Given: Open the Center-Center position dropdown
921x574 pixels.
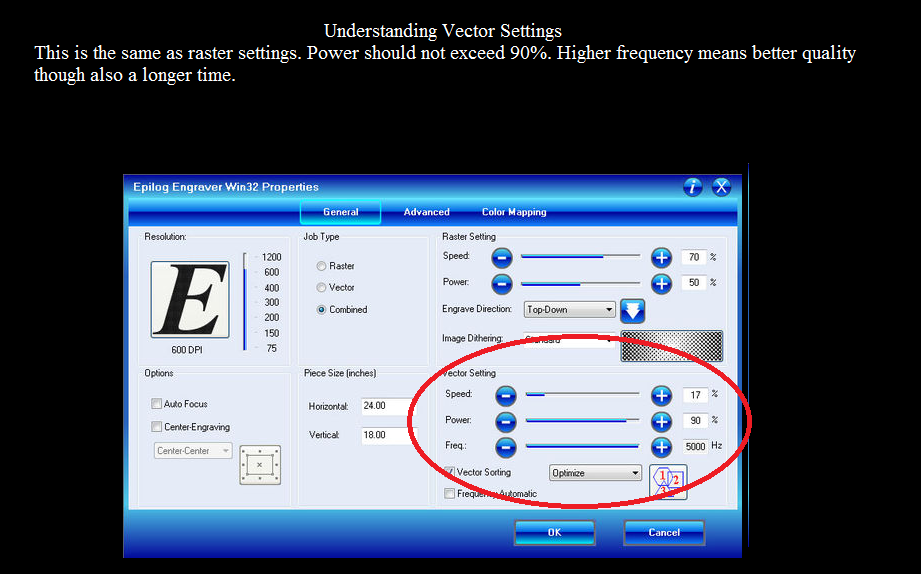Looking at the screenshot, I should pyautogui.click(x=193, y=451).
